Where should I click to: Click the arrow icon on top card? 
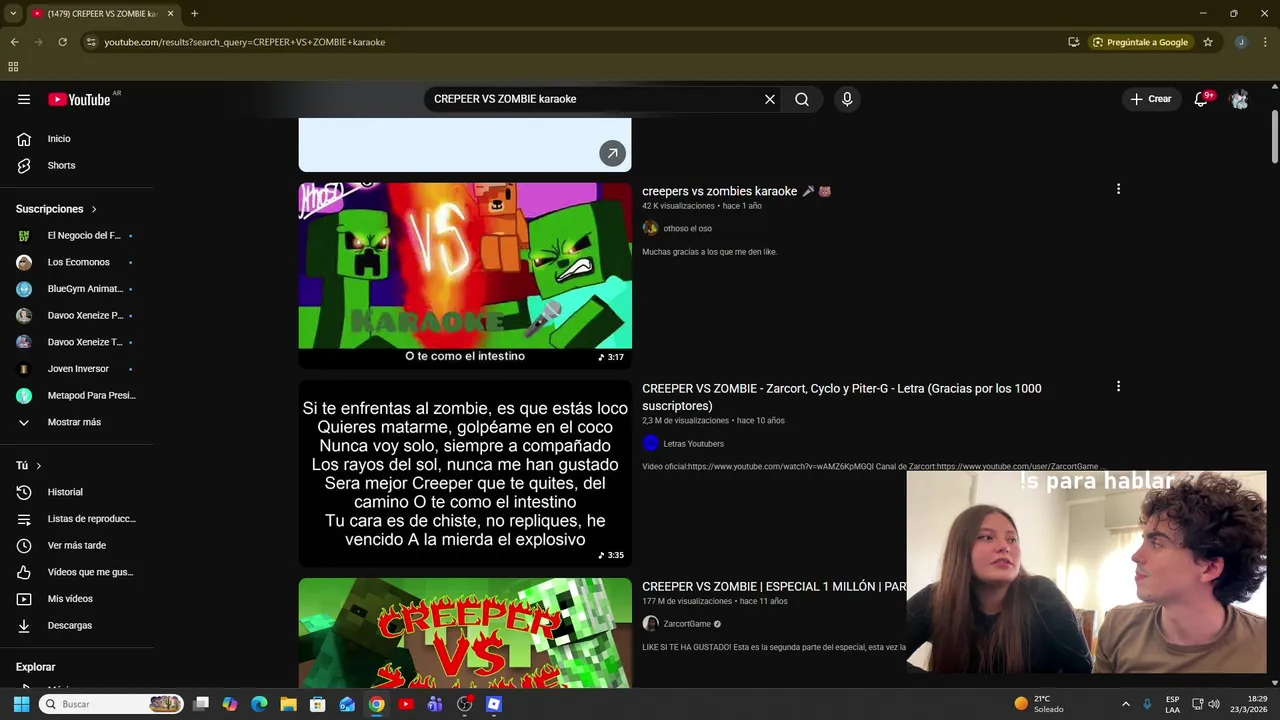(612, 153)
